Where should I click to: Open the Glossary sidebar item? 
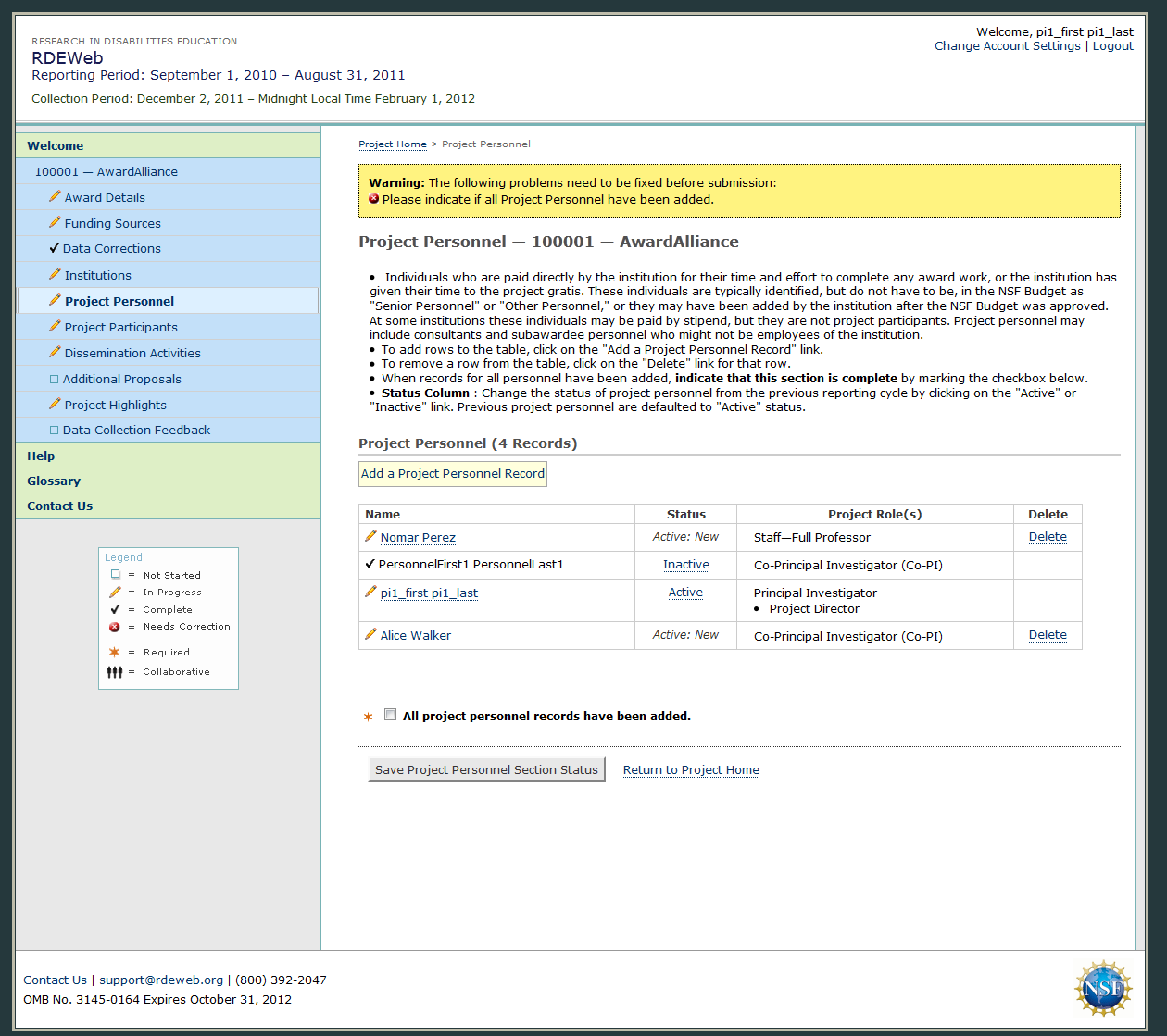coord(54,481)
